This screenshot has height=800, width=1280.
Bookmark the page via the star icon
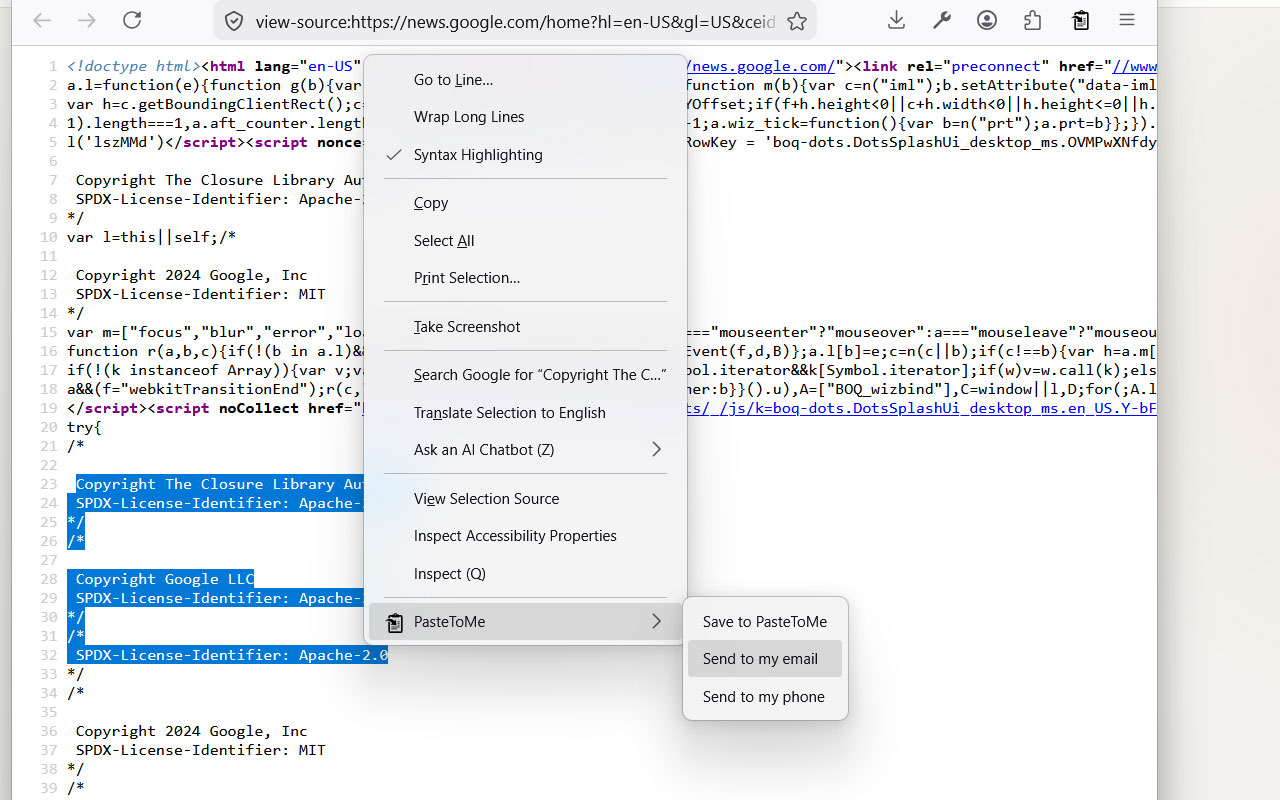pos(797,20)
